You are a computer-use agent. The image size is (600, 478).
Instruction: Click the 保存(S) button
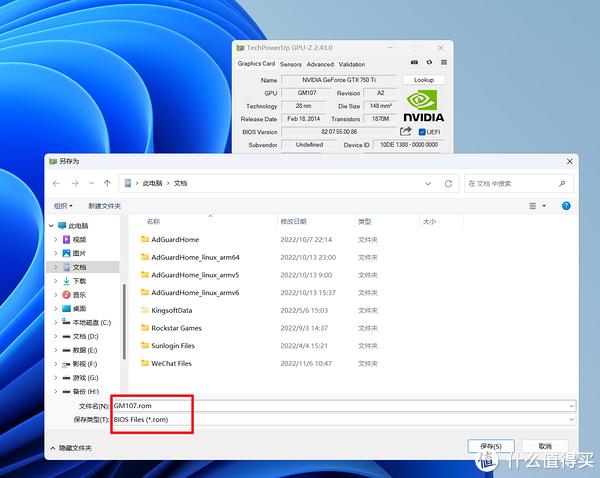491,446
